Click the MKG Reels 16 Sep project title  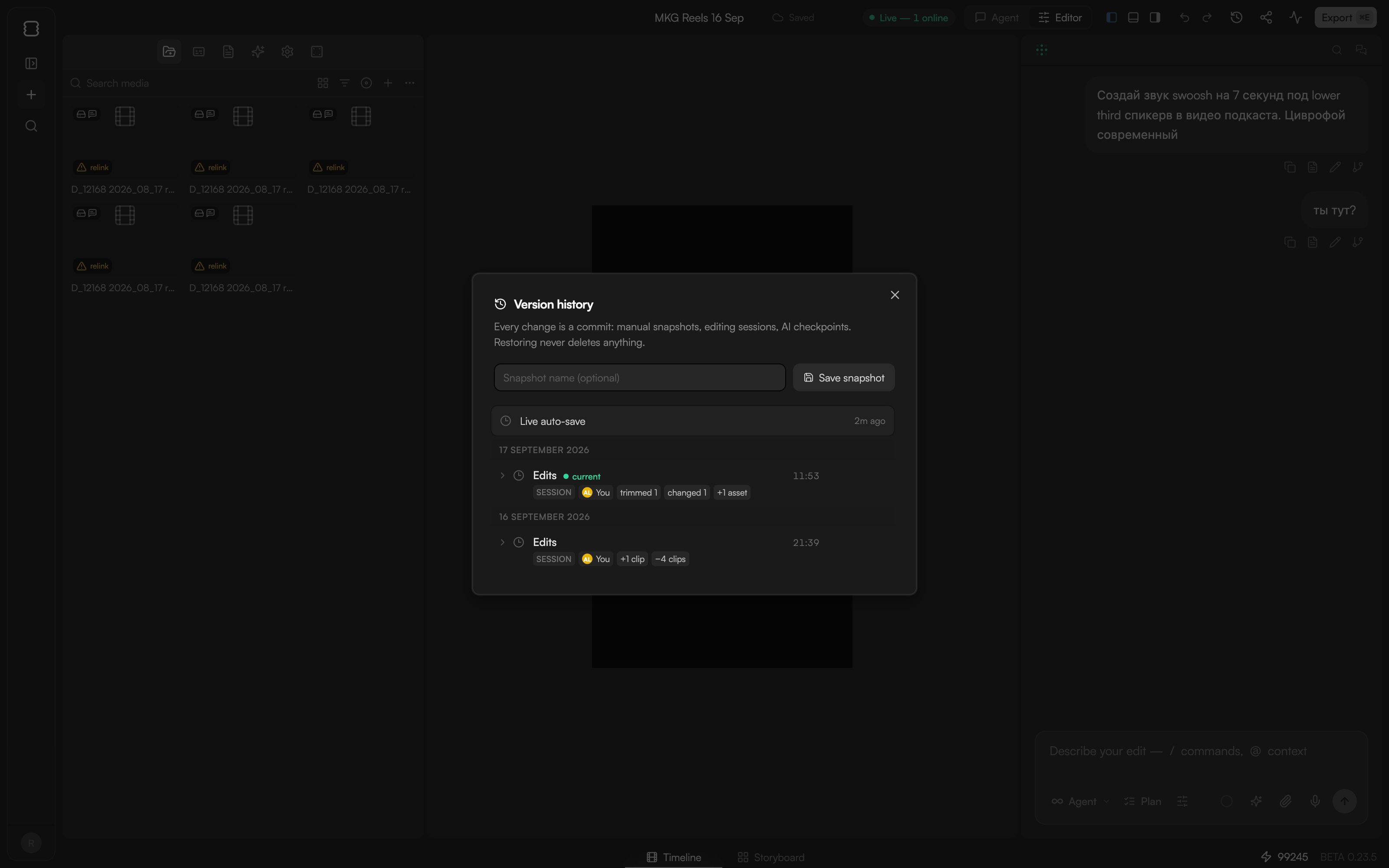699,18
